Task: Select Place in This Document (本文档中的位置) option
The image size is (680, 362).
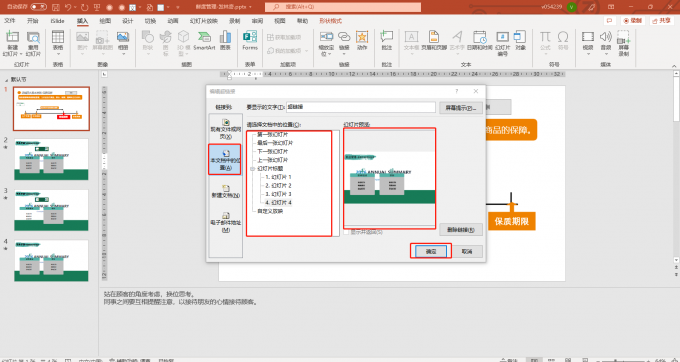Action: pyautogui.click(x=225, y=160)
